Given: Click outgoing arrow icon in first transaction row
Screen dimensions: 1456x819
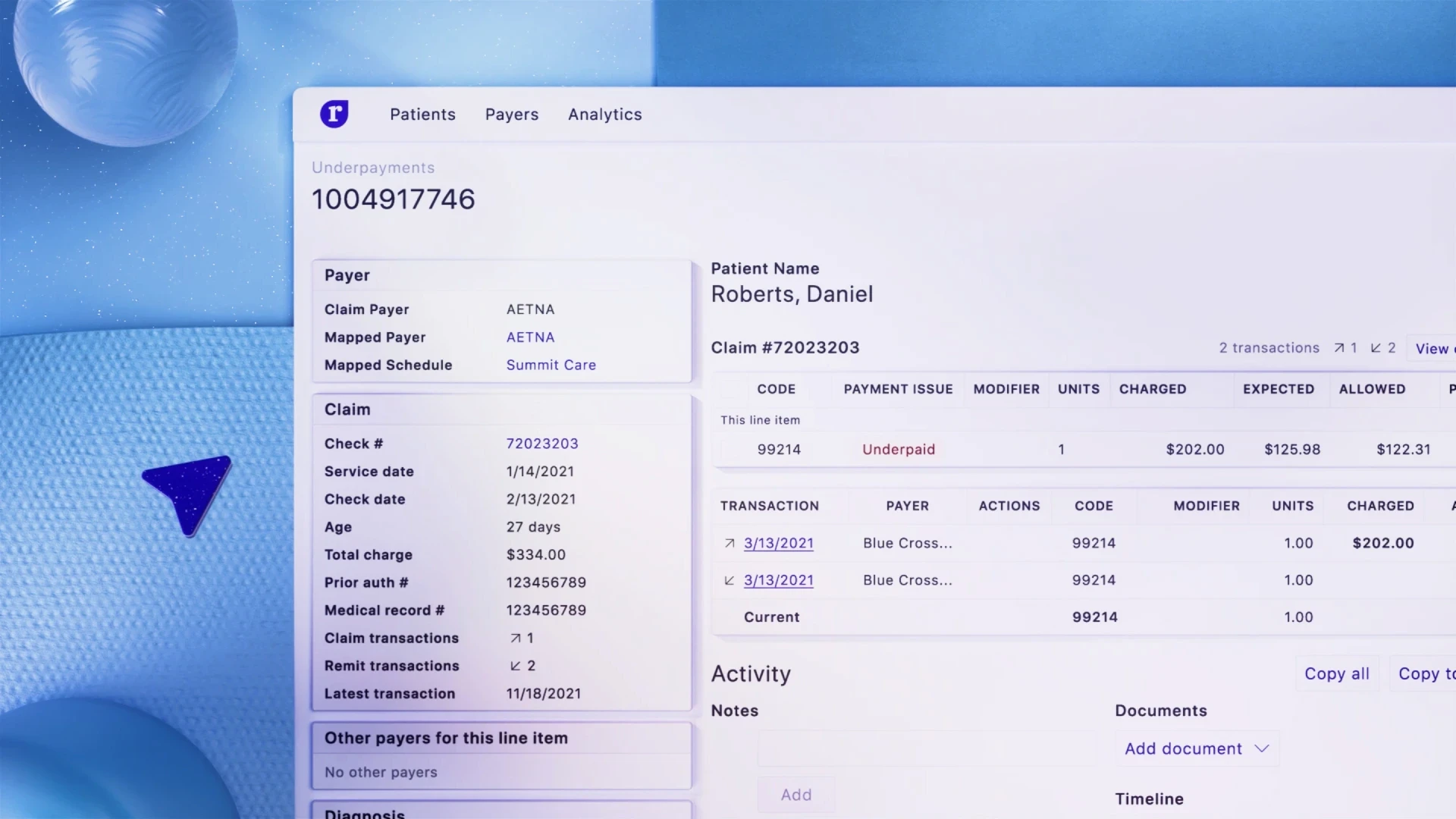Looking at the screenshot, I should [x=730, y=543].
